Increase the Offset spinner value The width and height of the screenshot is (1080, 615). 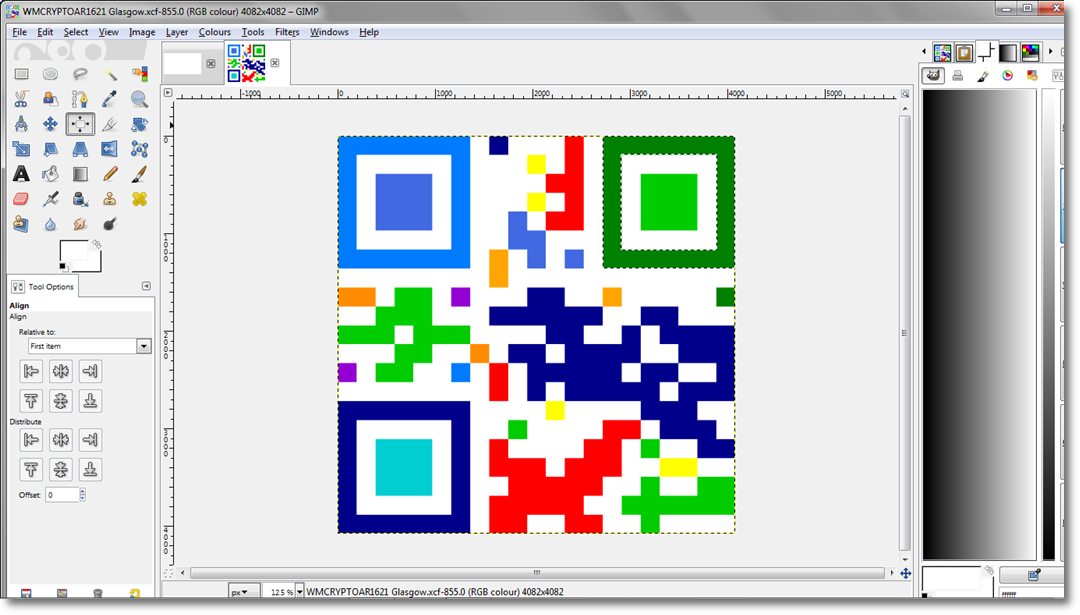(x=83, y=491)
